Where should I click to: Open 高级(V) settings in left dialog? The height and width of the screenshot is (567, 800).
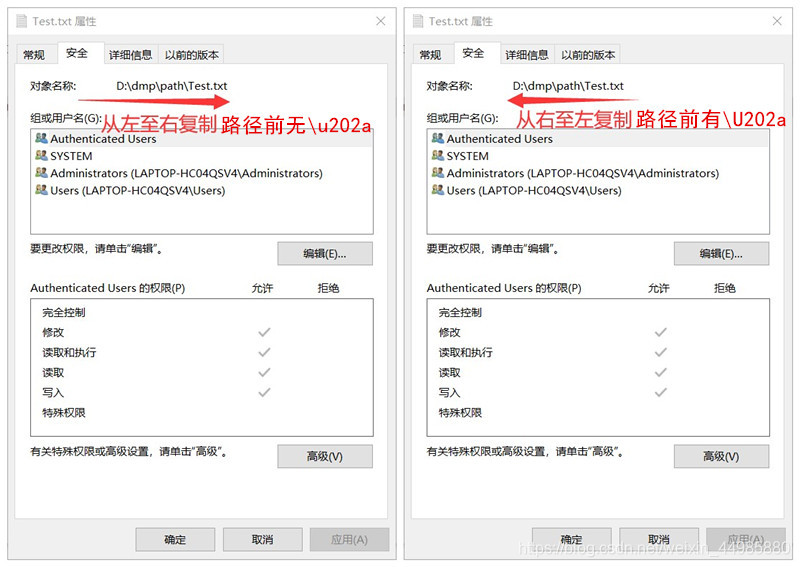[325, 456]
